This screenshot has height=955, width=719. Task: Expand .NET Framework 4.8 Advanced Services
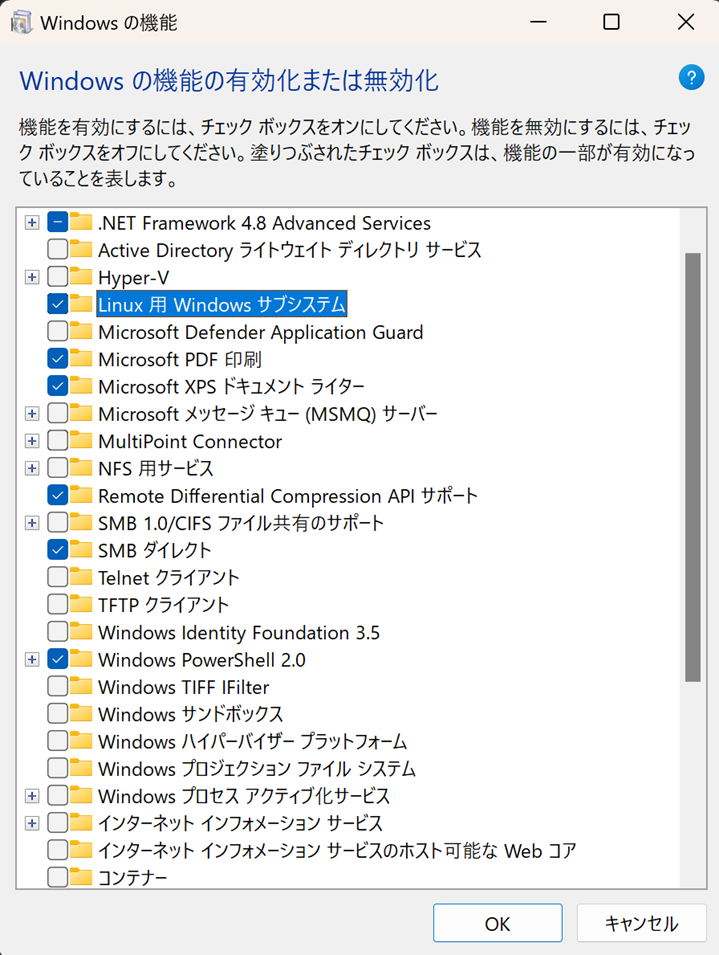pyautogui.click(x=32, y=222)
